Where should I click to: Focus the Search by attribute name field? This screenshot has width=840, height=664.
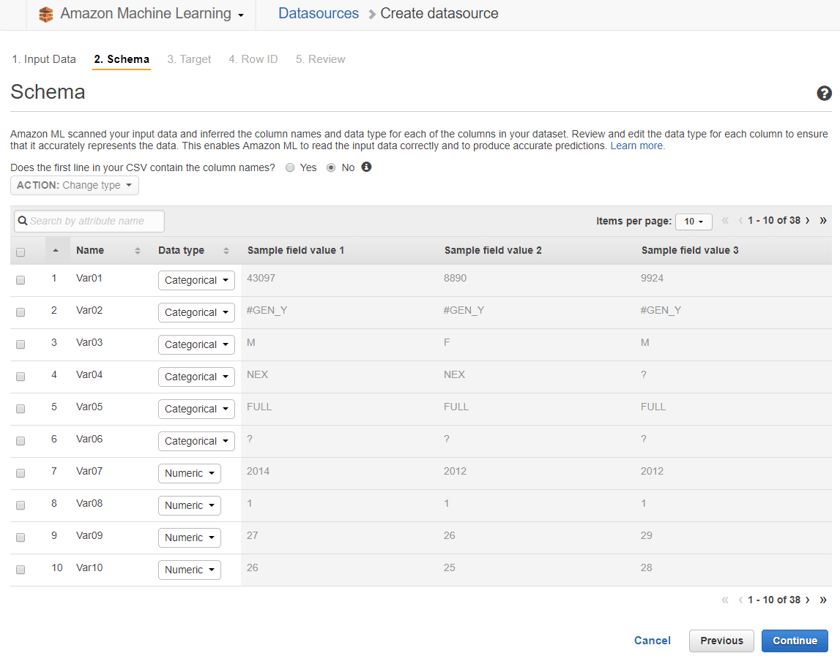89,221
